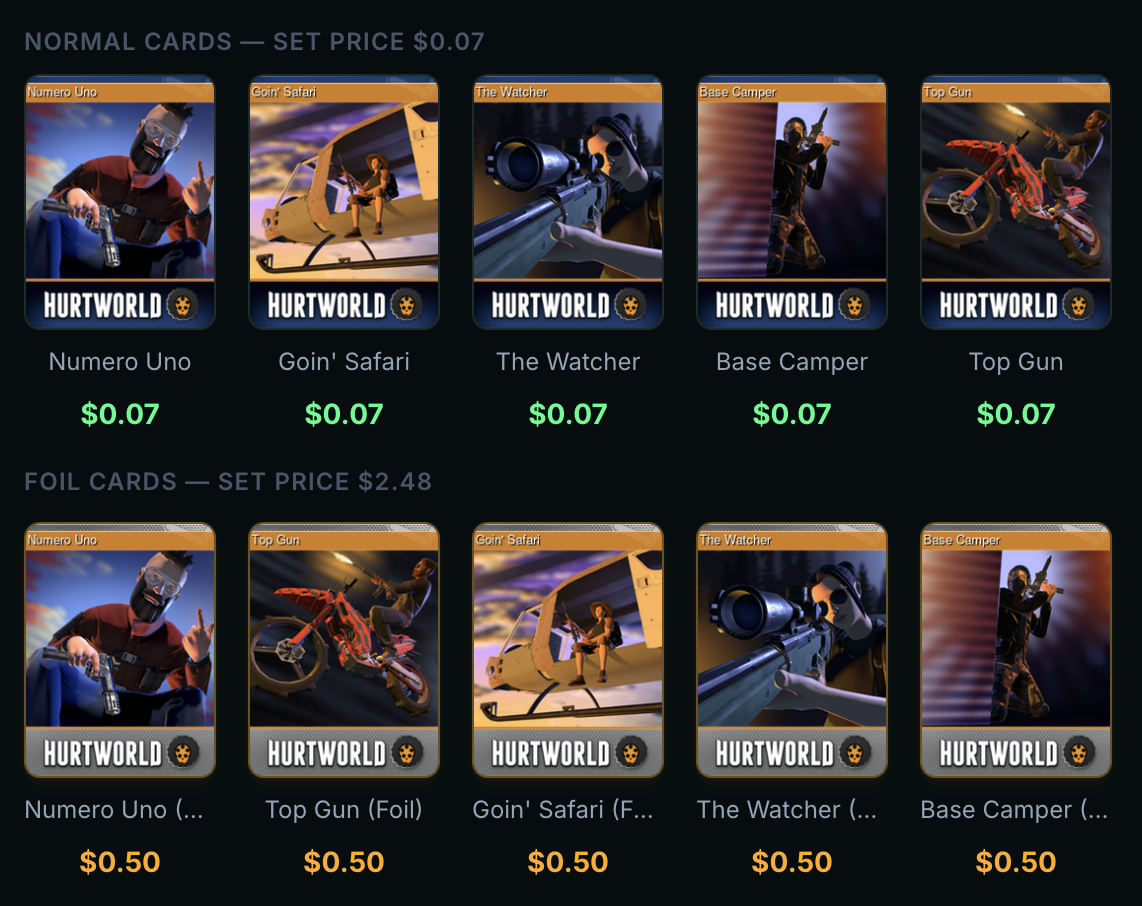
Task: Click the $0.07 price under Base Camper
Action: [x=792, y=414]
